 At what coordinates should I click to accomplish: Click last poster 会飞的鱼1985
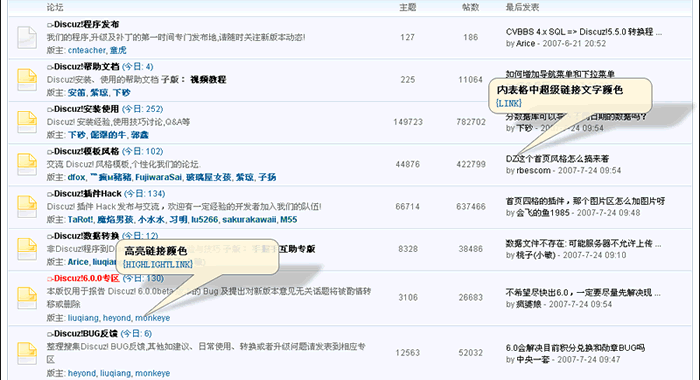coord(543,213)
